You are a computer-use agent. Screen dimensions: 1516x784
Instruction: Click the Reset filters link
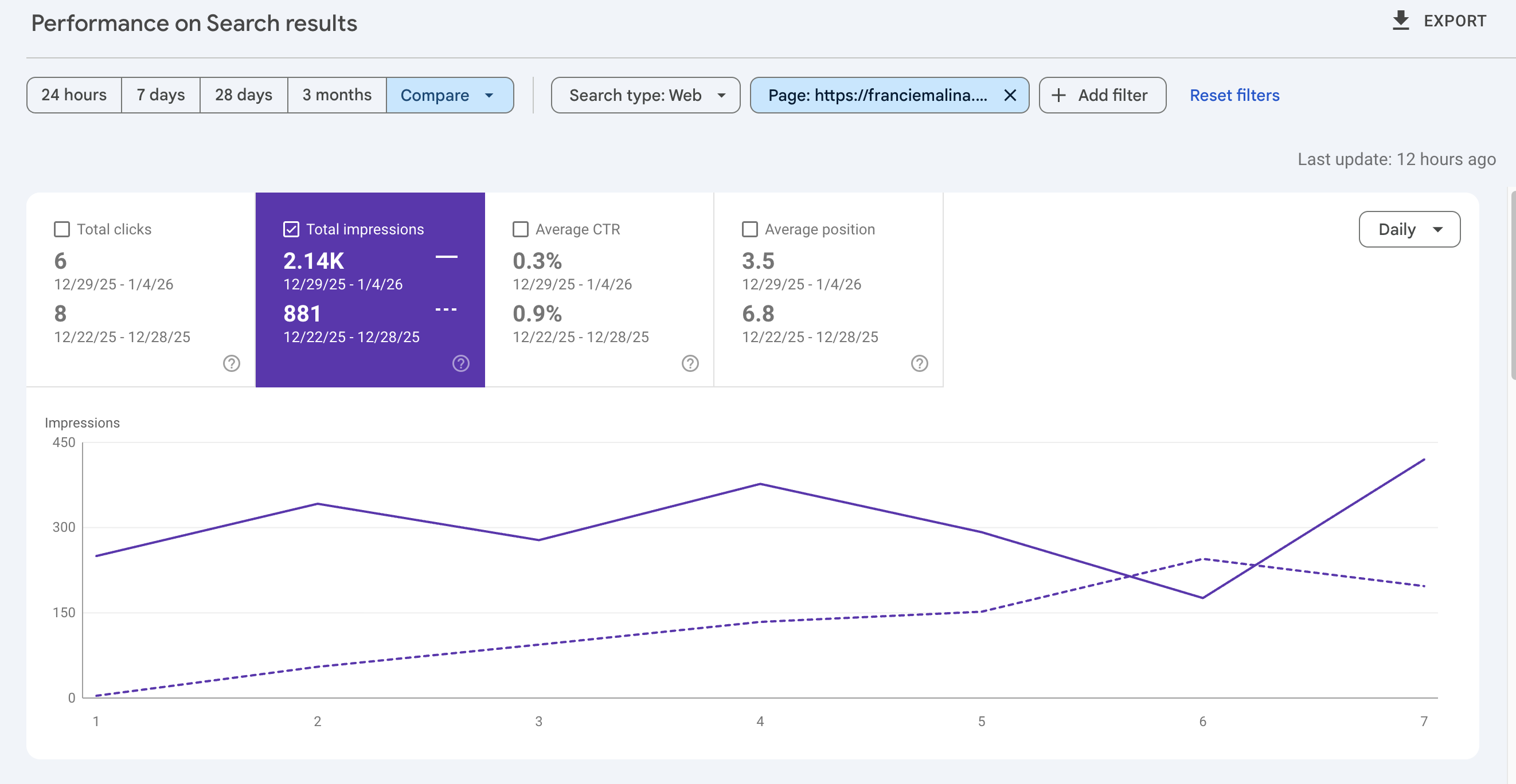pyautogui.click(x=1234, y=95)
